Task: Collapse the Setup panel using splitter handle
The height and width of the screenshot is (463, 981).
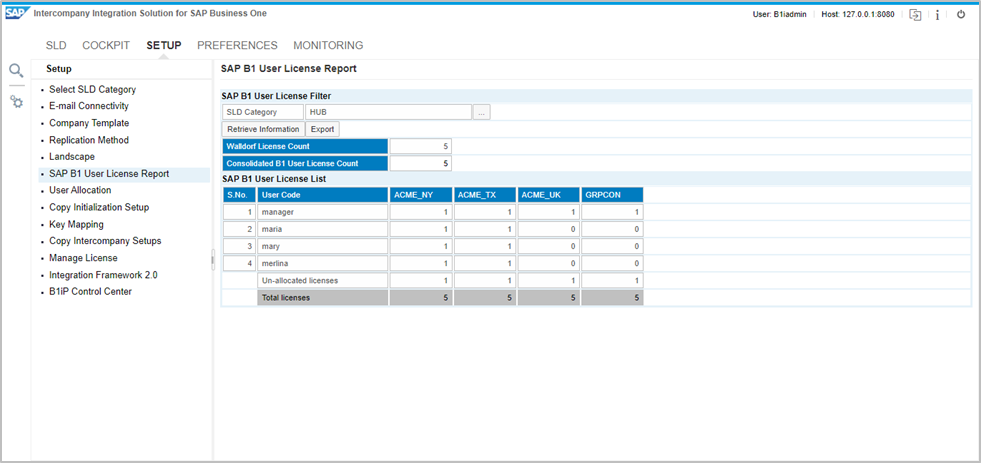Action: click(x=212, y=260)
